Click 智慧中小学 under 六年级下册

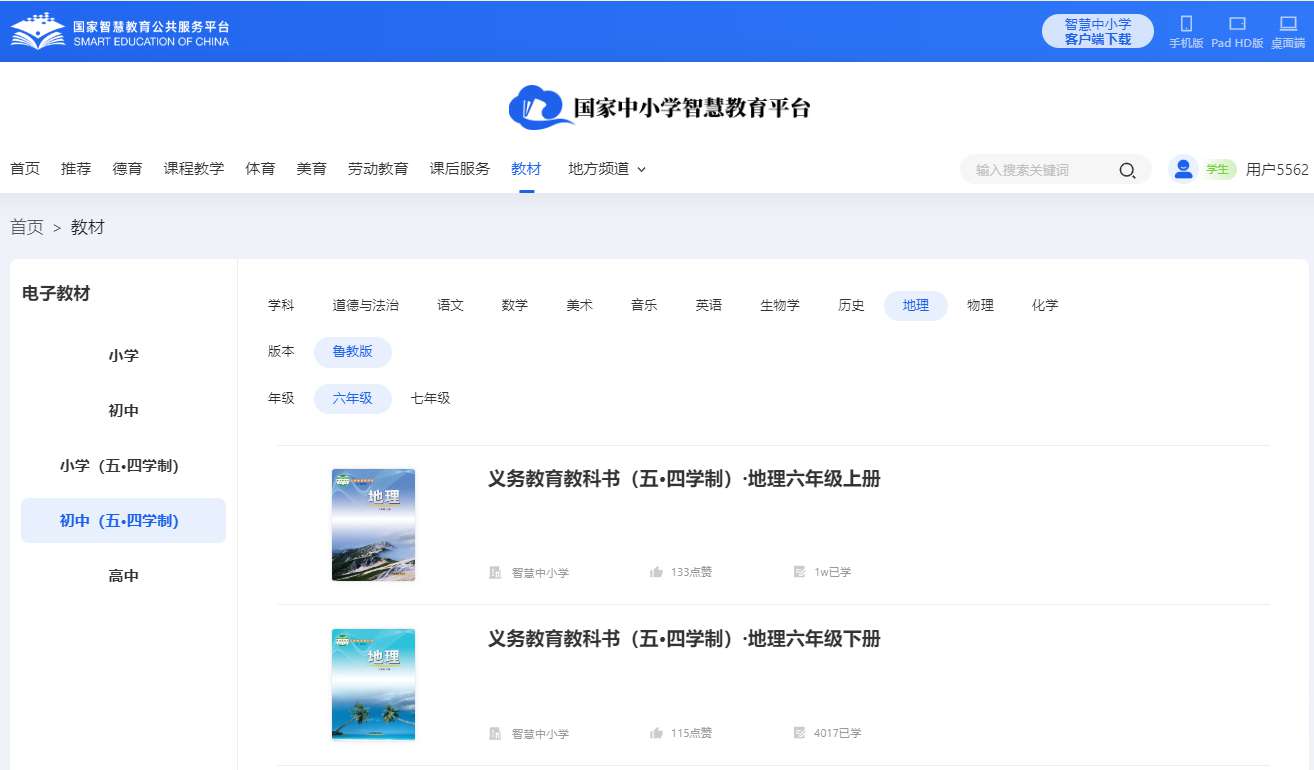[540, 734]
